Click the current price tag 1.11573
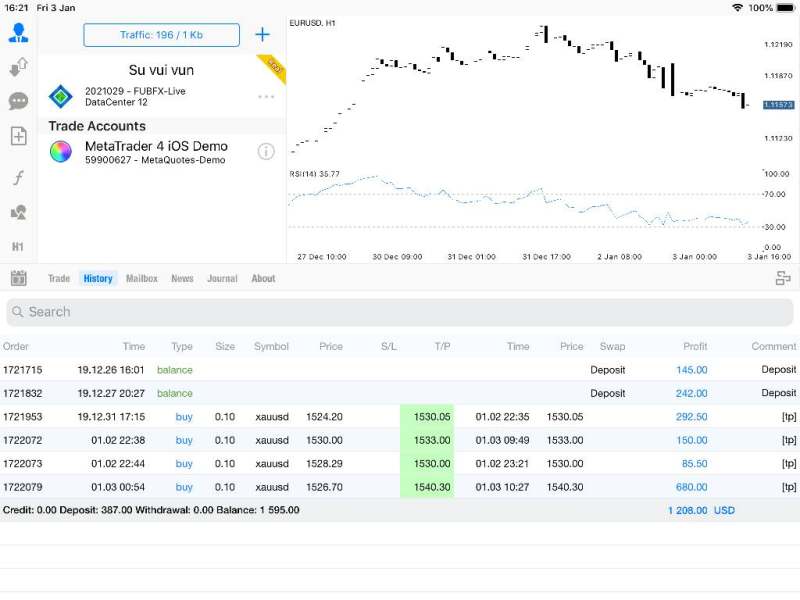 [778, 105]
